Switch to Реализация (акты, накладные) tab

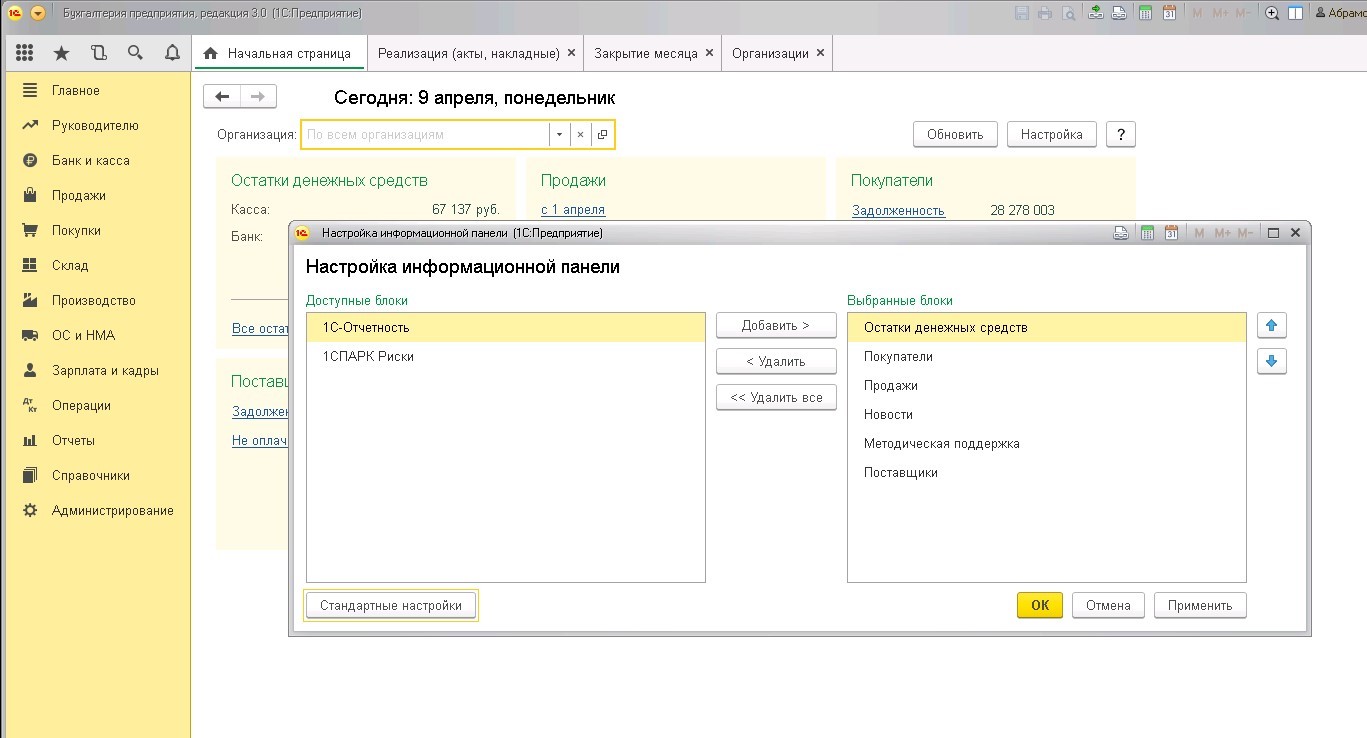click(x=468, y=53)
